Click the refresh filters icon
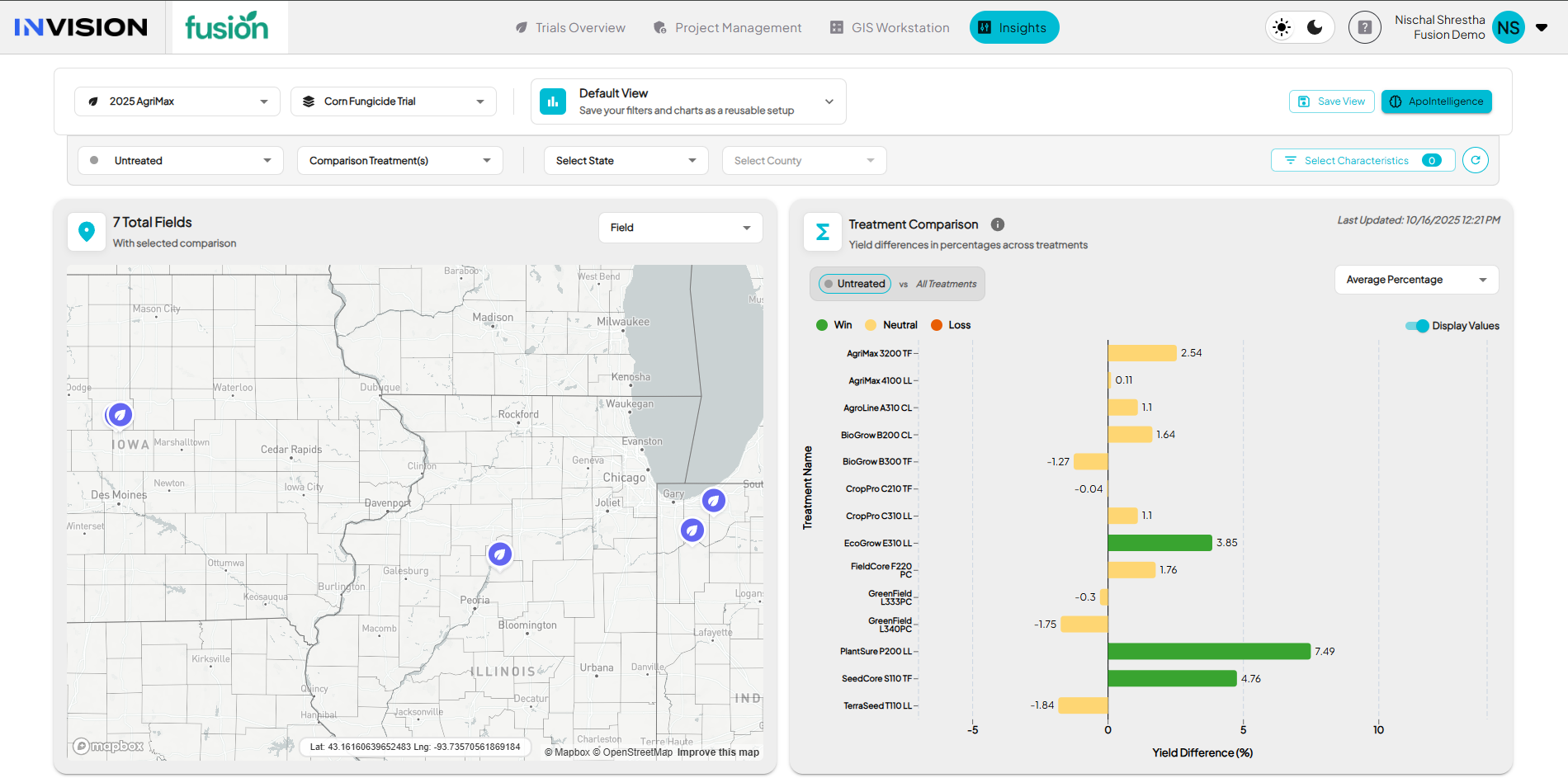1568x778 pixels. [1475, 160]
